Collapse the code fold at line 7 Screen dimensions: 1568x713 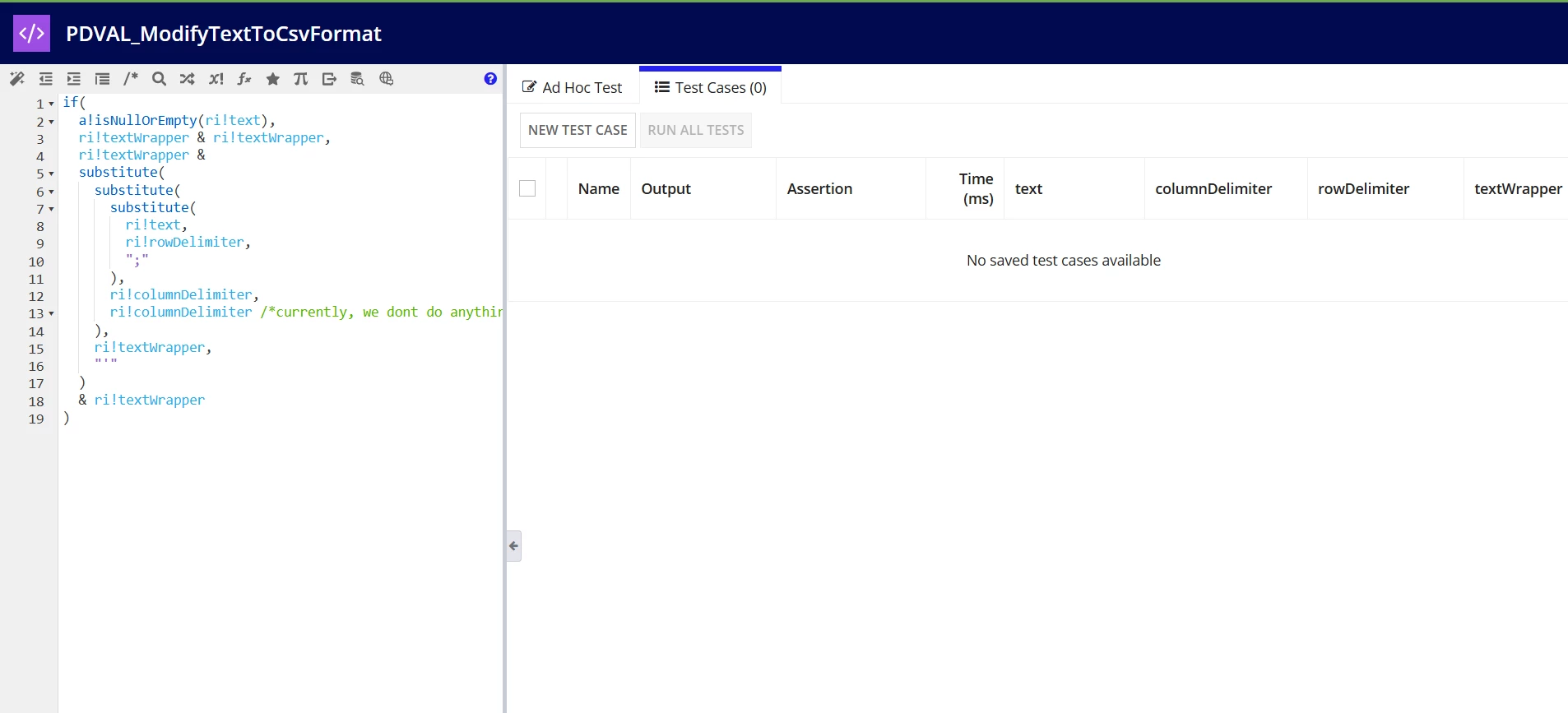pos(51,209)
